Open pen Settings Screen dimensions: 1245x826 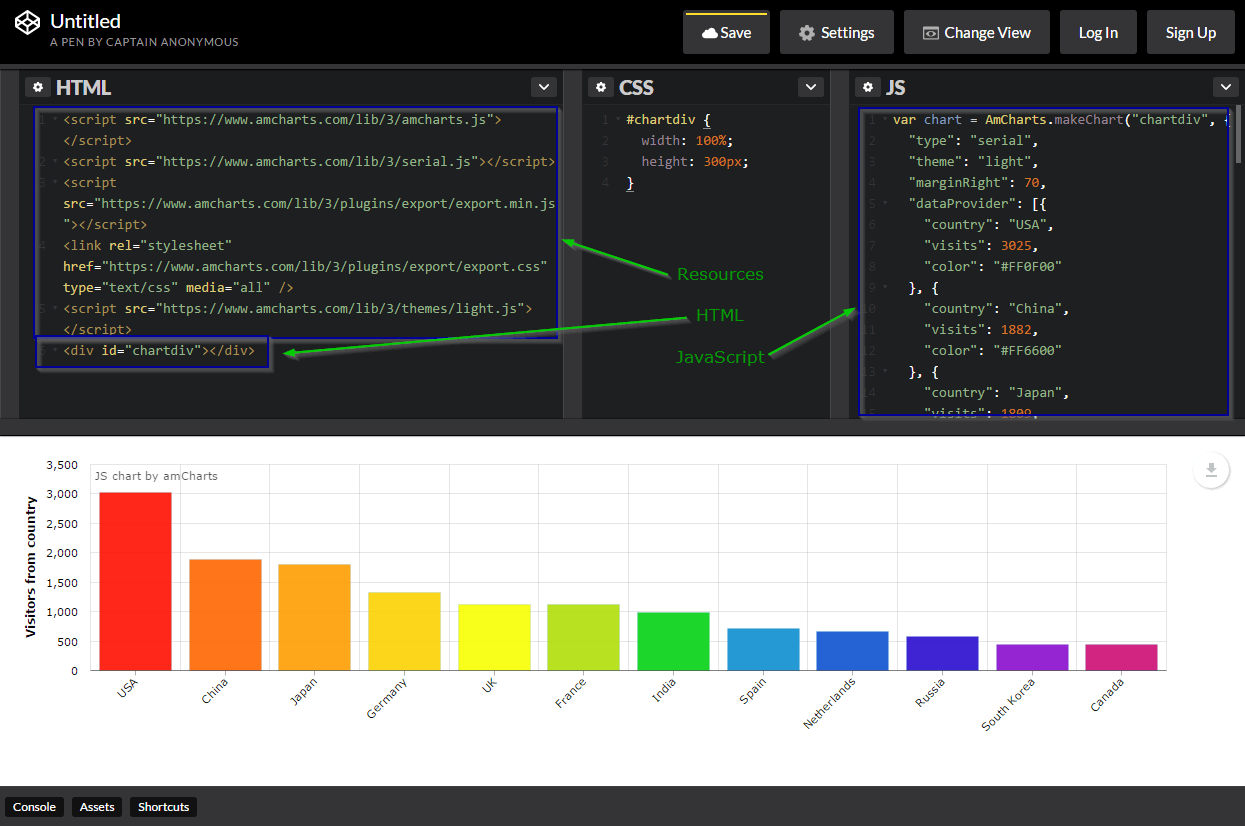(836, 33)
